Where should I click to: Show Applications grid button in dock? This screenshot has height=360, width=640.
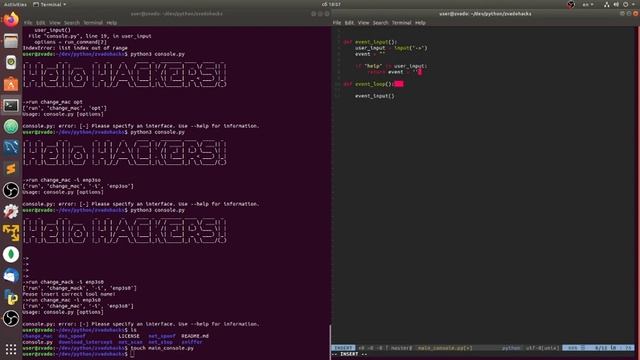(x=11, y=349)
